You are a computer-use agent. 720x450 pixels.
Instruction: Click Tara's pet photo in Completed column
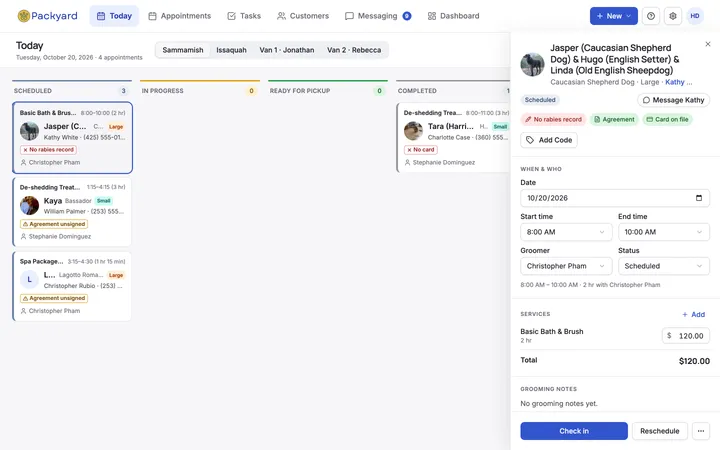(x=413, y=131)
